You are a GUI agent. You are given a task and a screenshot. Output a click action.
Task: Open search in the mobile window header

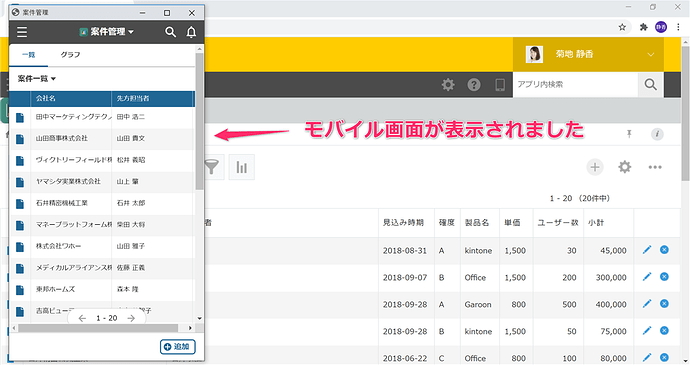click(170, 32)
